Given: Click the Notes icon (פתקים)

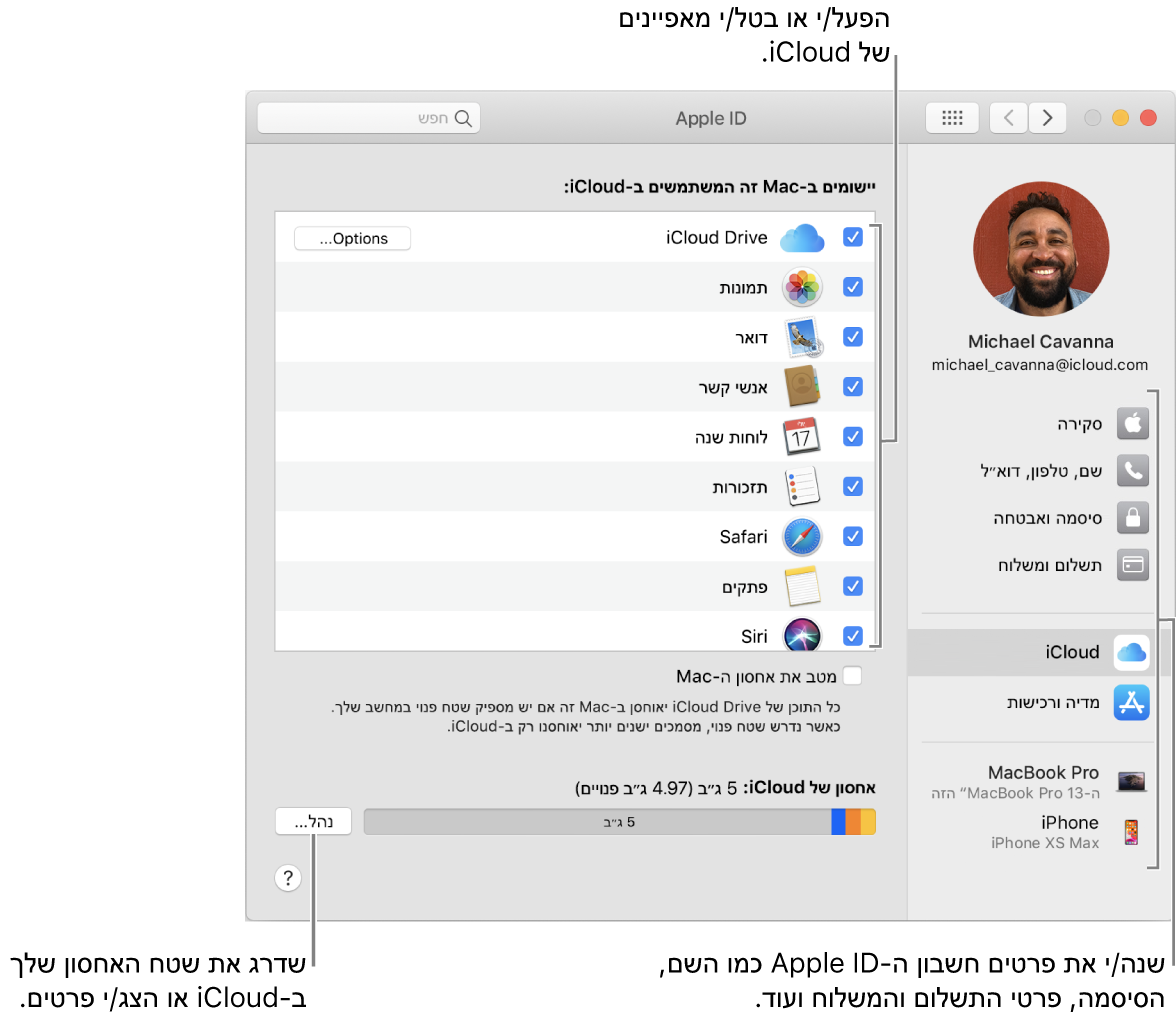Looking at the screenshot, I should coord(802,586).
